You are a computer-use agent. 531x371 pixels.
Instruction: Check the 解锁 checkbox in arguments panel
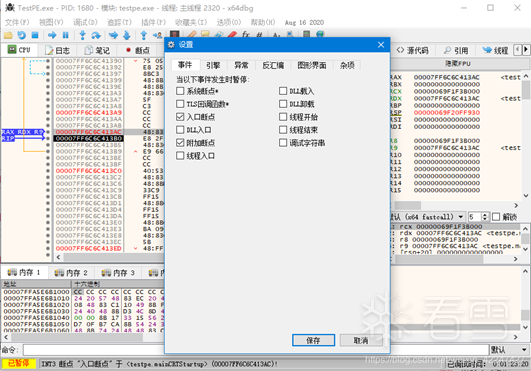click(496, 217)
